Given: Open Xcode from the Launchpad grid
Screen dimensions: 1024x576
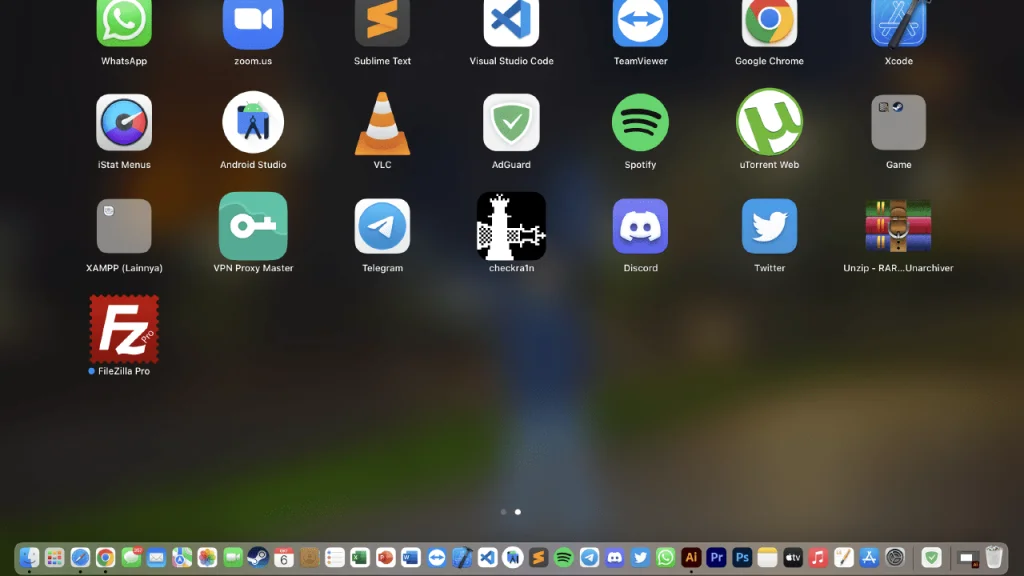Looking at the screenshot, I should pyautogui.click(x=899, y=23).
